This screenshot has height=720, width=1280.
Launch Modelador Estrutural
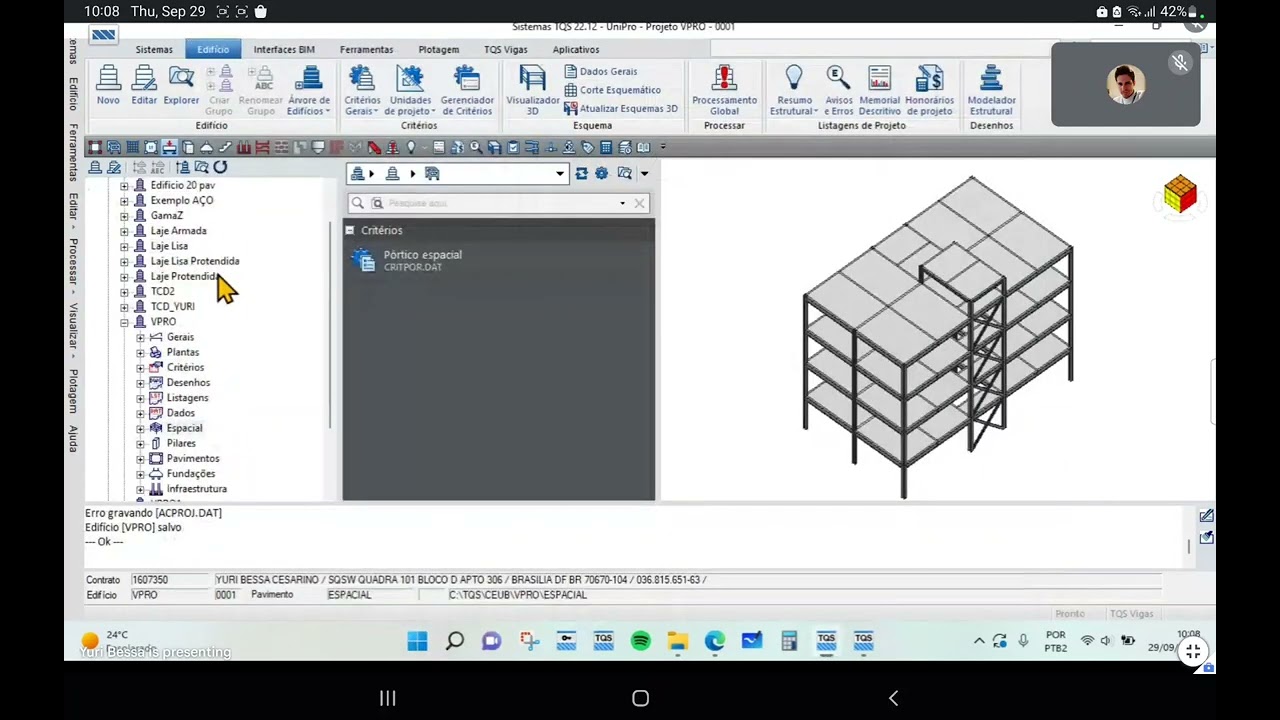pos(991,90)
